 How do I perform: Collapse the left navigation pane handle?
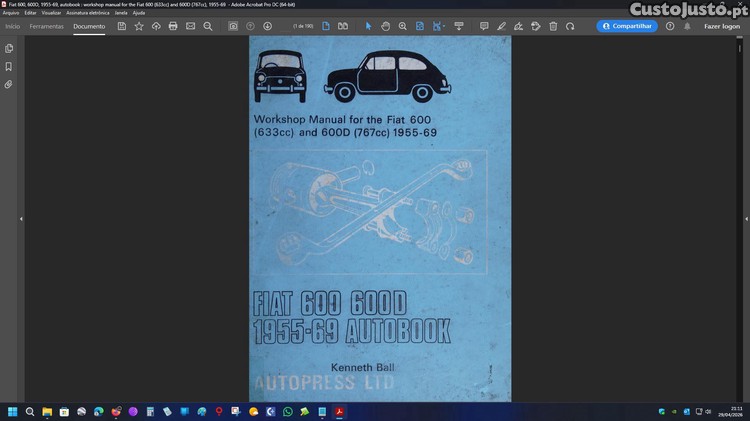point(21,219)
